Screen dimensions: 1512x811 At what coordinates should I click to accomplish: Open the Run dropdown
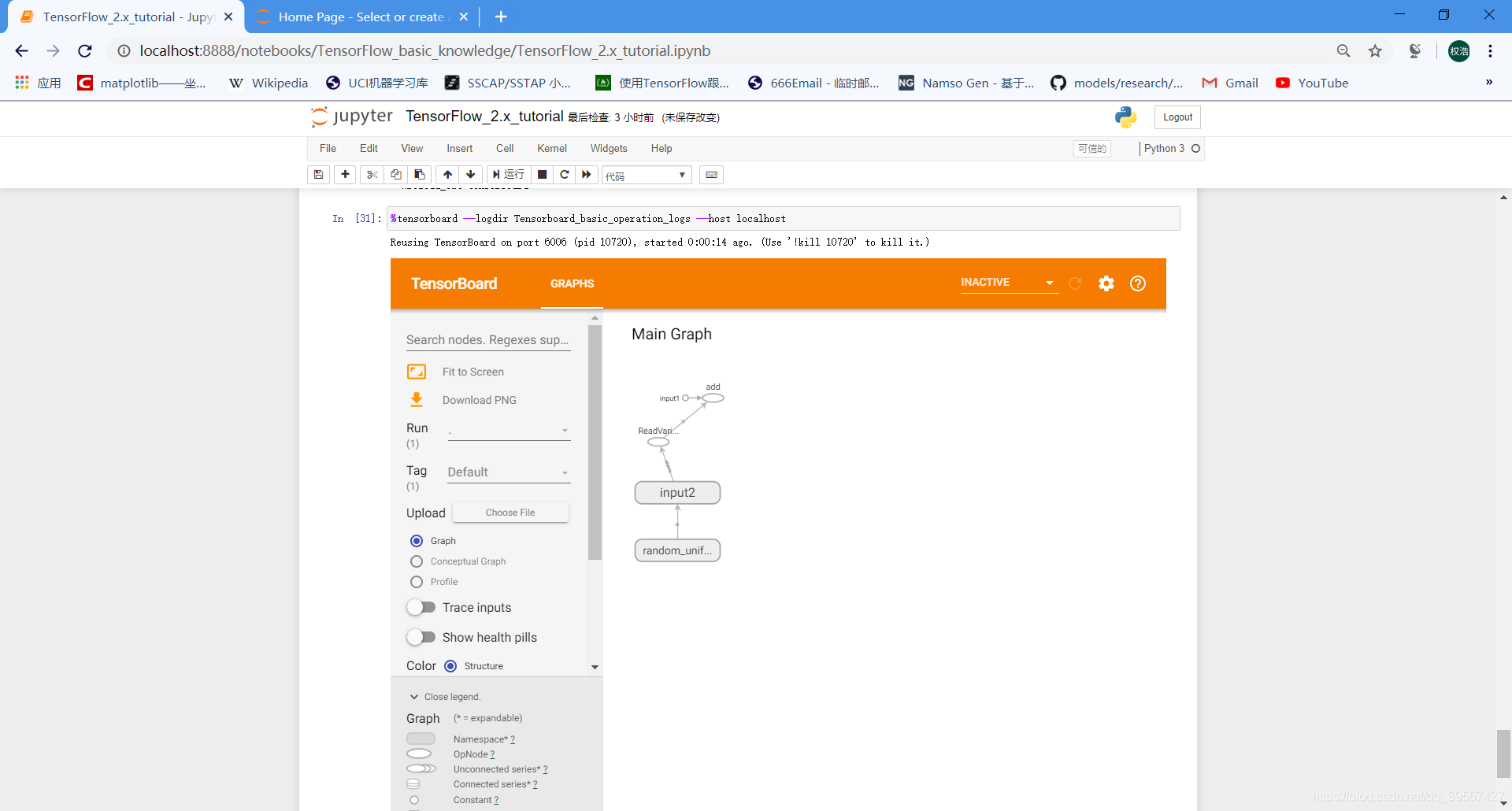509,431
